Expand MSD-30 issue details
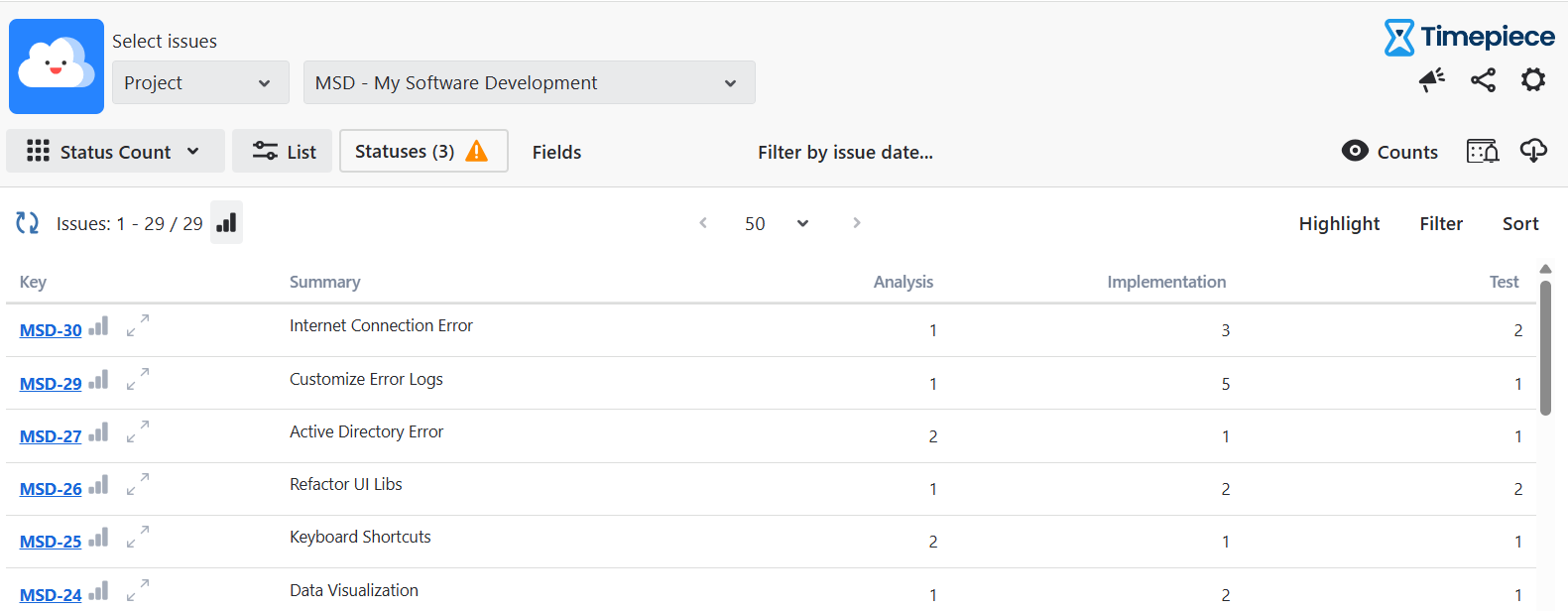Viewport: 1568px width, 611px height. click(x=138, y=325)
